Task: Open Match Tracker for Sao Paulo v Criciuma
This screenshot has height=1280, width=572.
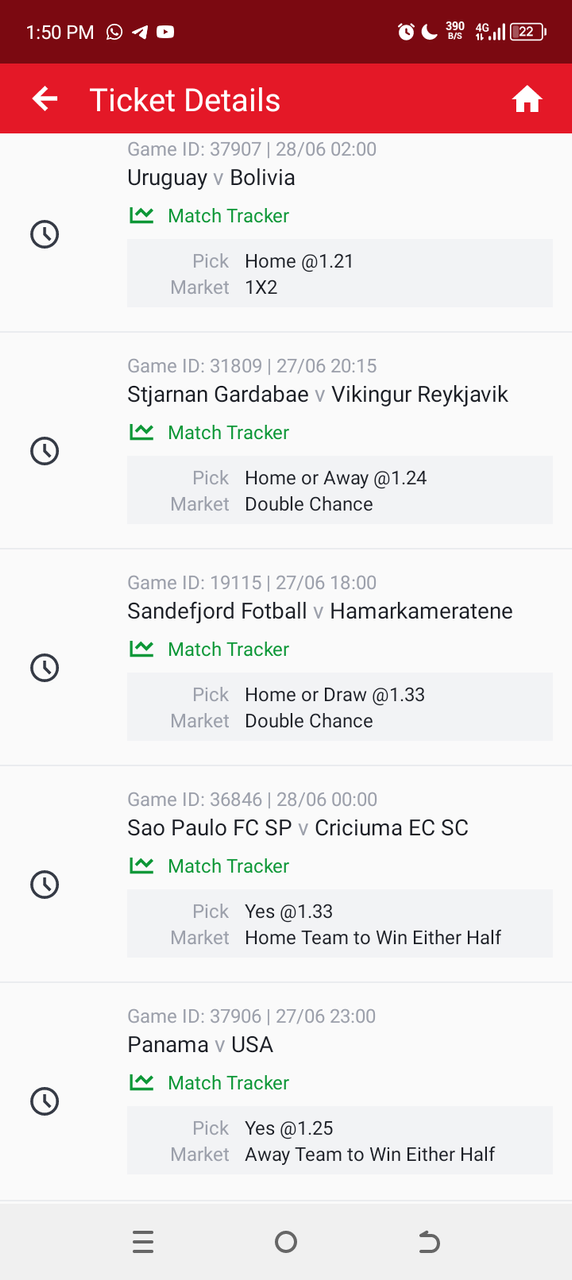Action: (209, 866)
